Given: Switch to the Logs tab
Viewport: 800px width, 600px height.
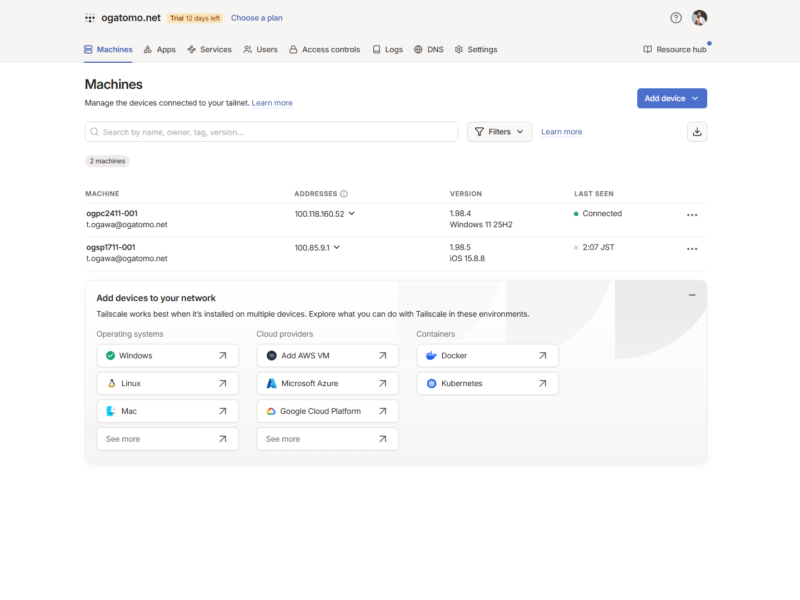Looking at the screenshot, I should 388,49.
